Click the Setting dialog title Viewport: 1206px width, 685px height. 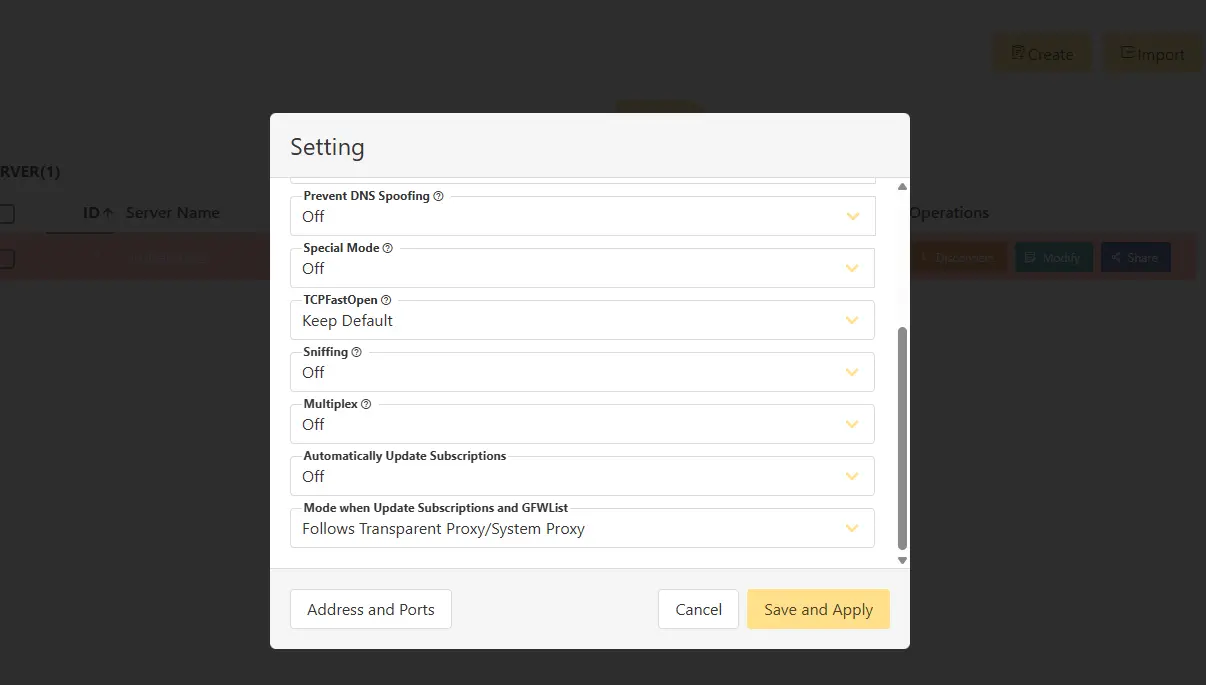(327, 147)
